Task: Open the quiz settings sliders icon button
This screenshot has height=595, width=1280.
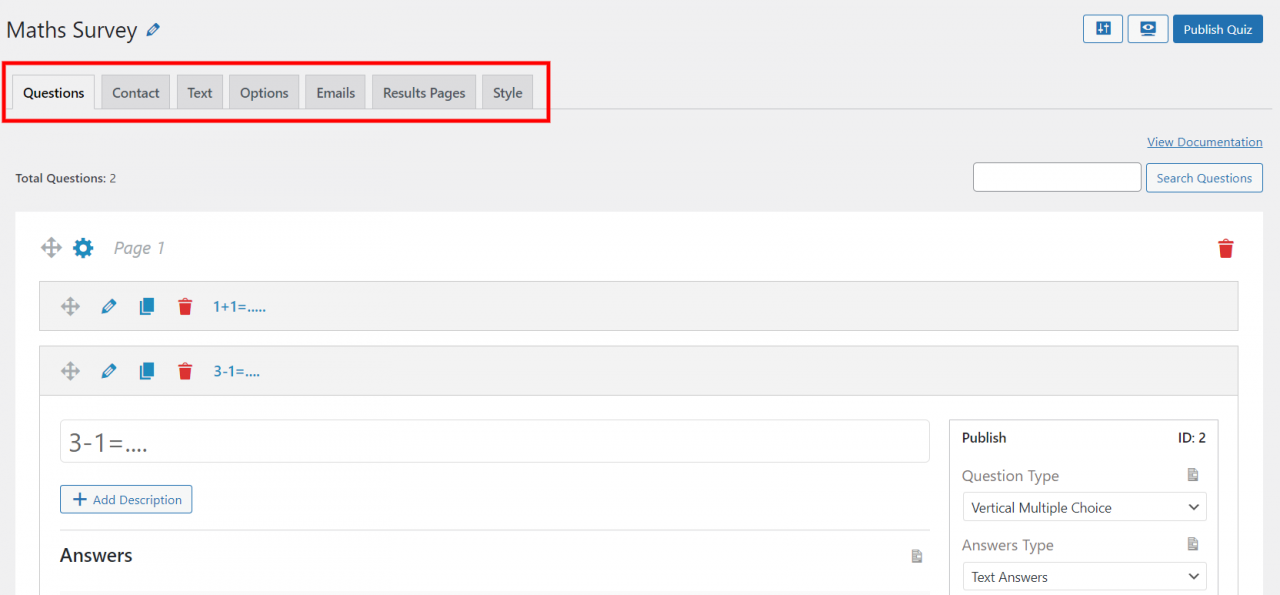Action: pyautogui.click(x=1103, y=29)
